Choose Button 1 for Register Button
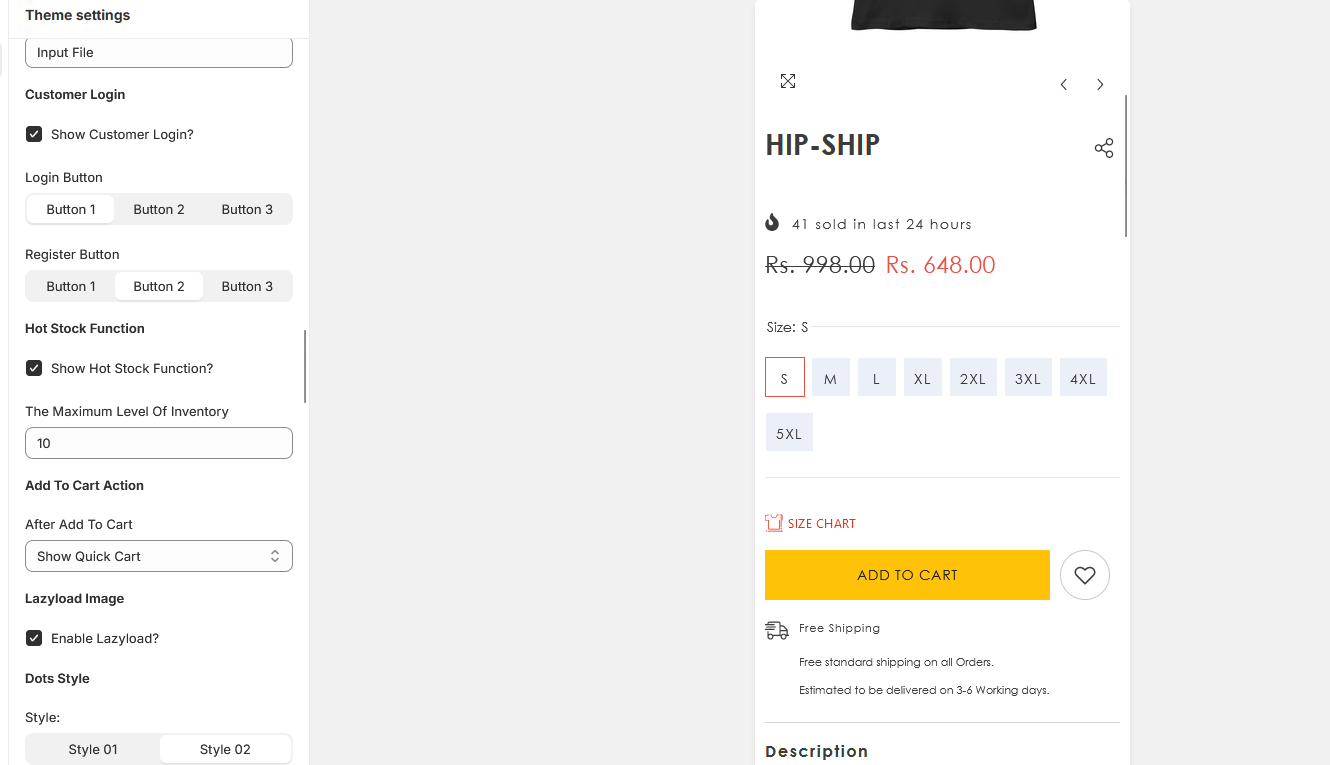Screen dimensions: 1330x765 [x=71, y=286]
